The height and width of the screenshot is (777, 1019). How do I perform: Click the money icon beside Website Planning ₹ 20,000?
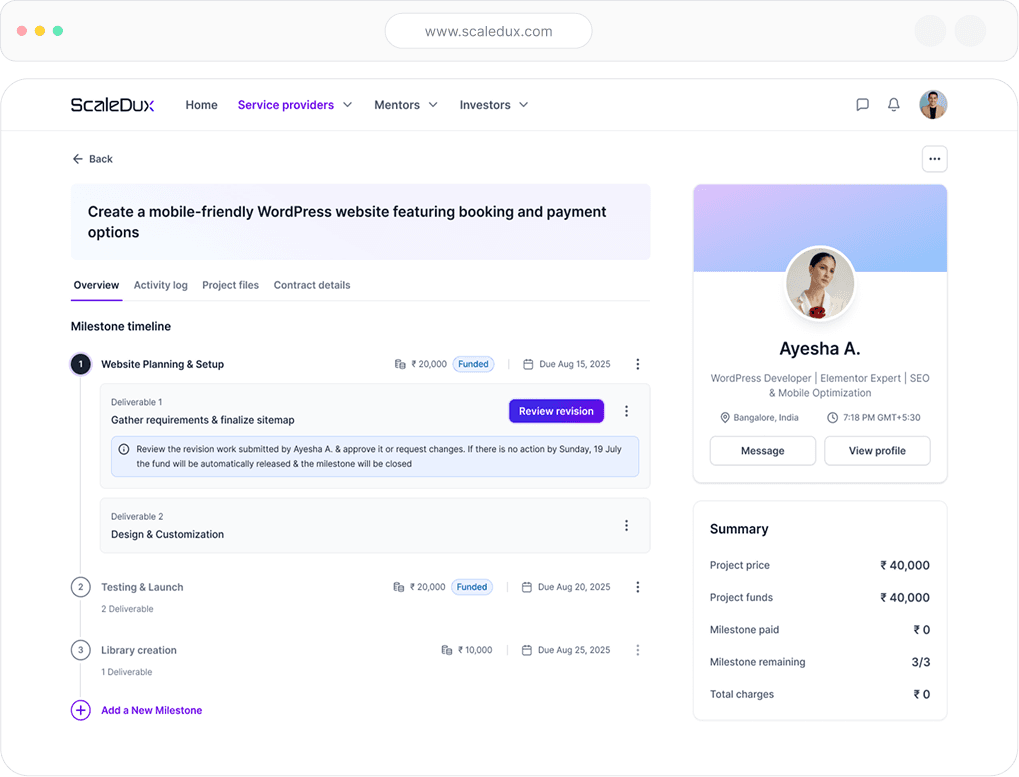tap(400, 364)
